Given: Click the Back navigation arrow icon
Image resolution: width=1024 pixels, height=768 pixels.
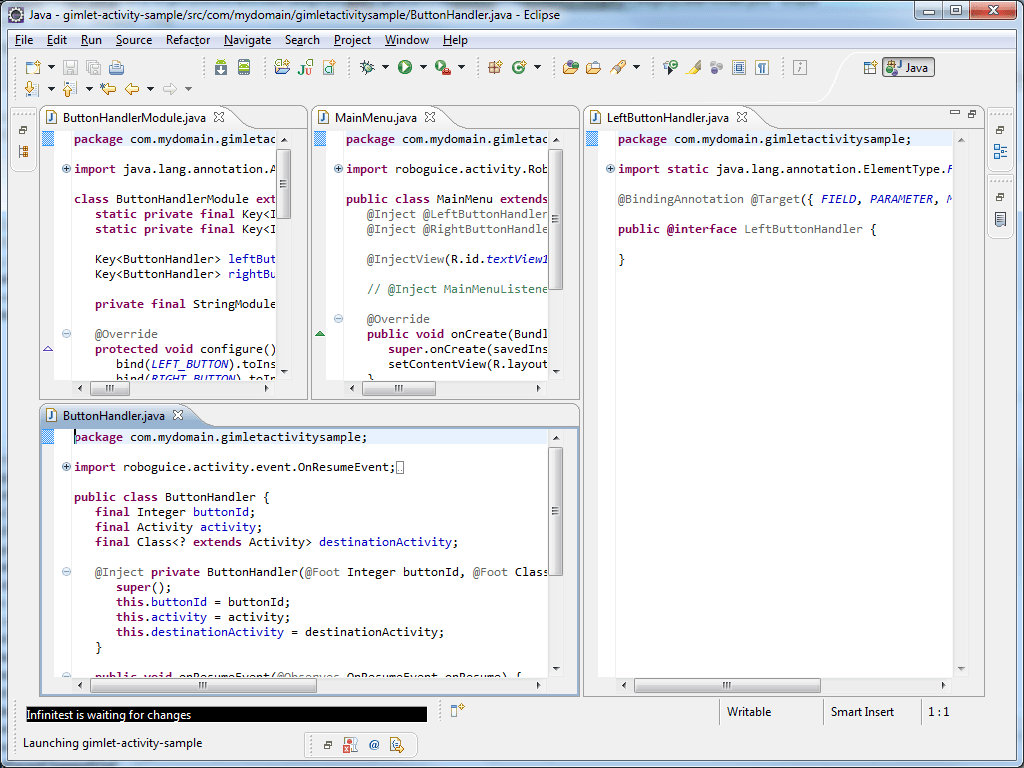Looking at the screenshot, I should click(131, 89).
